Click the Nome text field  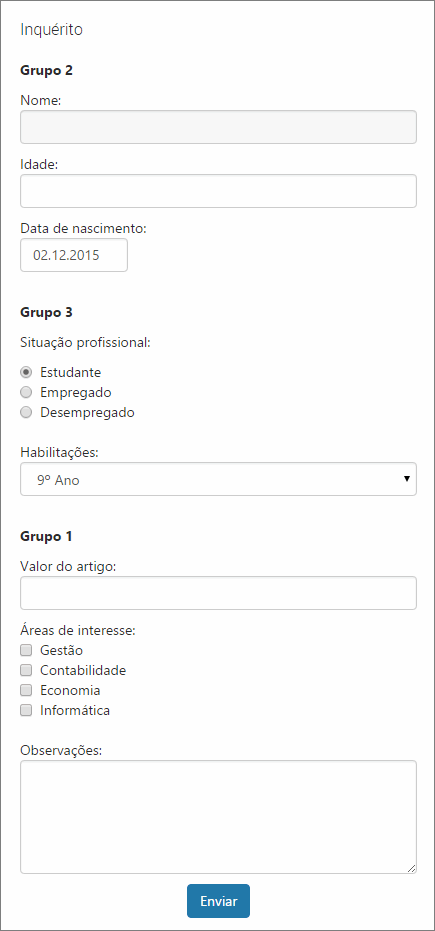(x=218, y=127)
